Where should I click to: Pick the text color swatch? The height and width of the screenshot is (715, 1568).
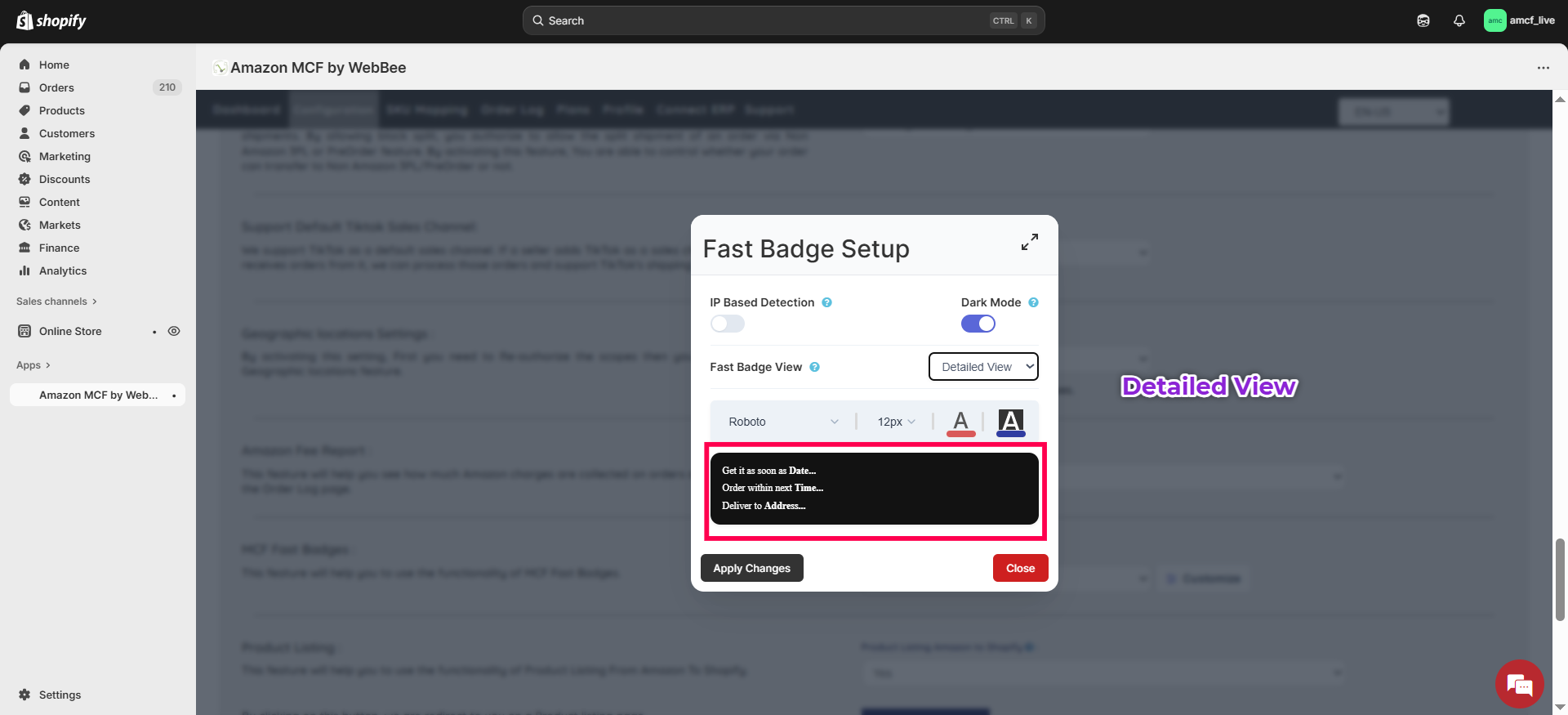960,422
